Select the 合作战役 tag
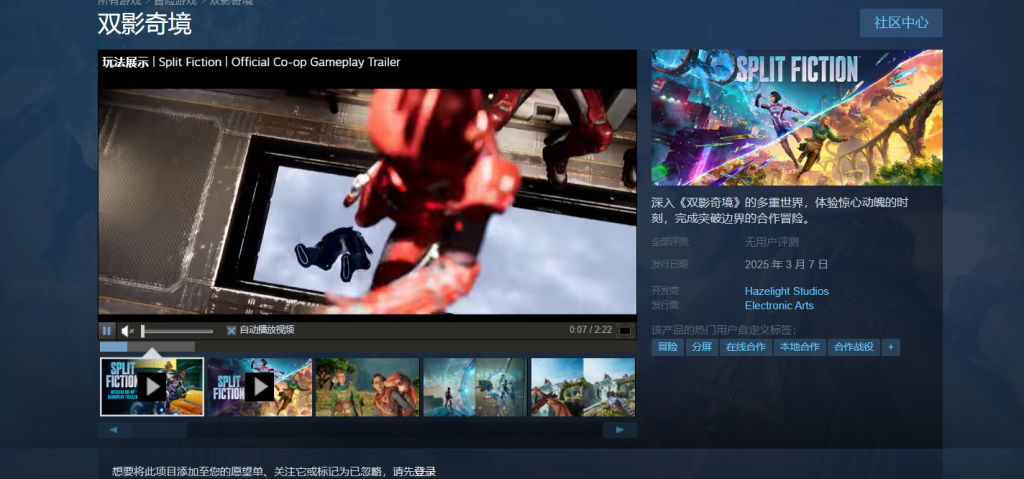The height and width of the screenshot is (479, 1024). (x=854, y=347)
